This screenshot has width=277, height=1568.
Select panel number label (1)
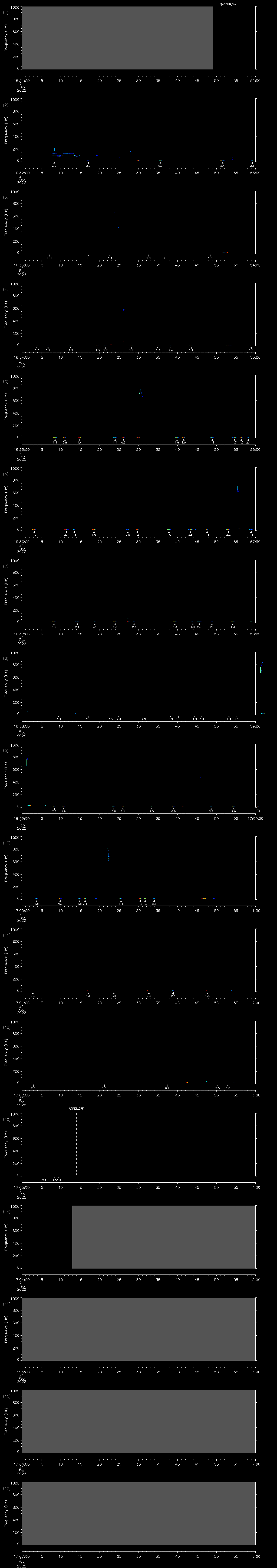[5, 12]
